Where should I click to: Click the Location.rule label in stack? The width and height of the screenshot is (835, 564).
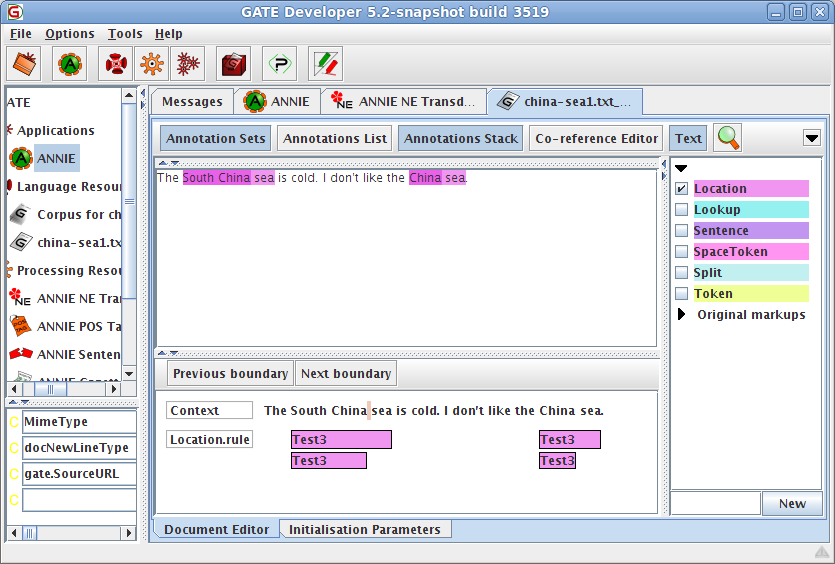[x=209, y=439]
